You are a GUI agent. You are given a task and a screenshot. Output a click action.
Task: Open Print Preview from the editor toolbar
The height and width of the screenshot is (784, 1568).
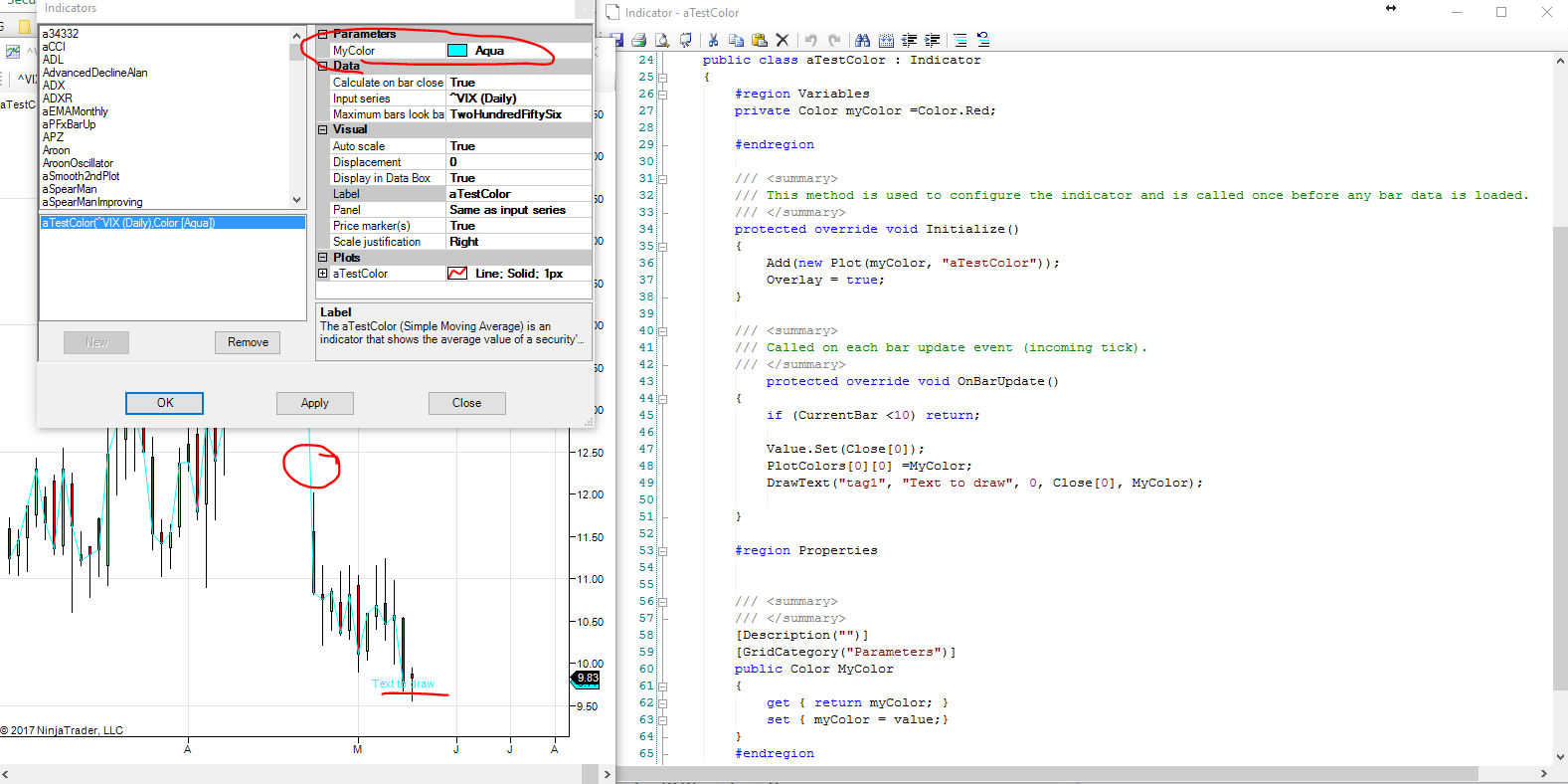662,40
